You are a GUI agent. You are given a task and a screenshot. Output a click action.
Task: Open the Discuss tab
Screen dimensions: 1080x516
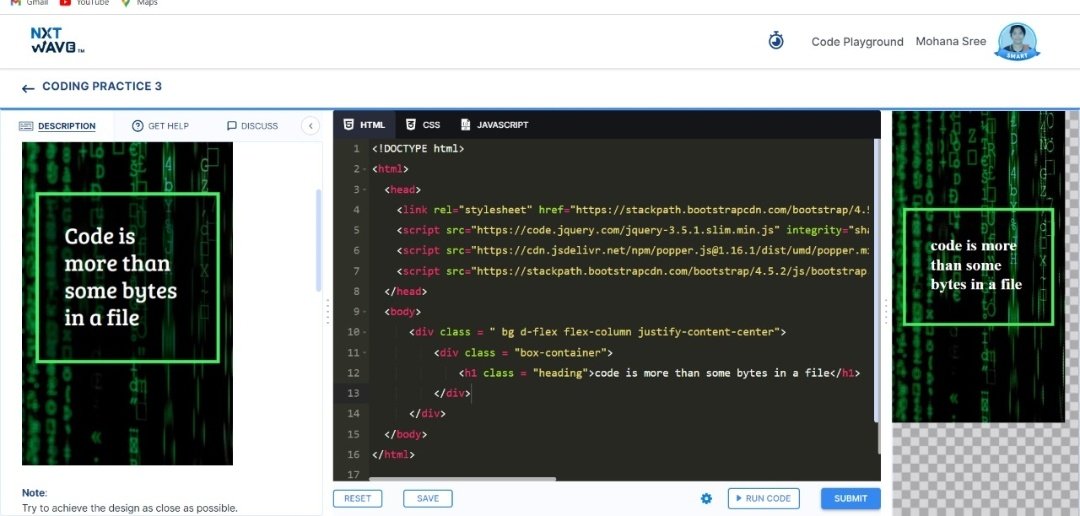pos(252,126)
